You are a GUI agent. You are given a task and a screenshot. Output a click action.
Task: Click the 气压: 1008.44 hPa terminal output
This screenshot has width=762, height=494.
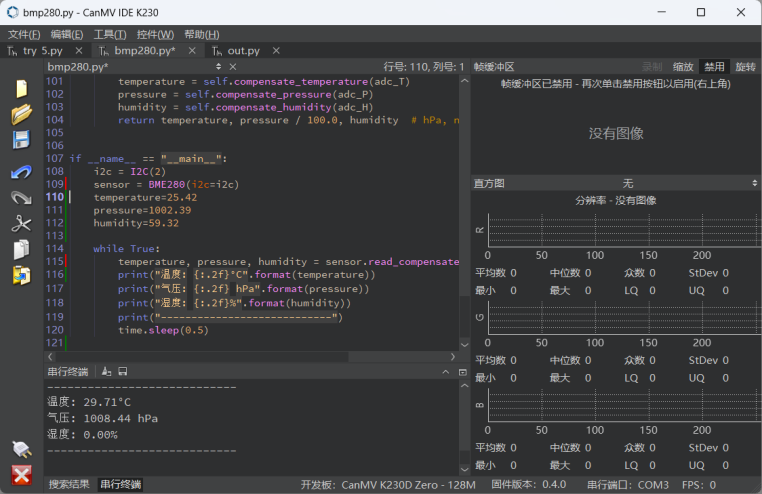(103, 418)
